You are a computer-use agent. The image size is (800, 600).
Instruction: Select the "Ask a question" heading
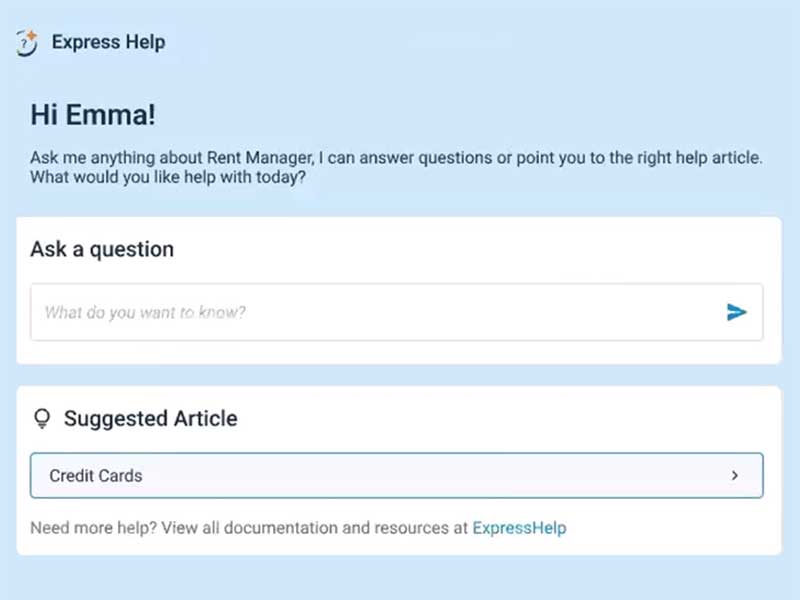click(102, 250)
